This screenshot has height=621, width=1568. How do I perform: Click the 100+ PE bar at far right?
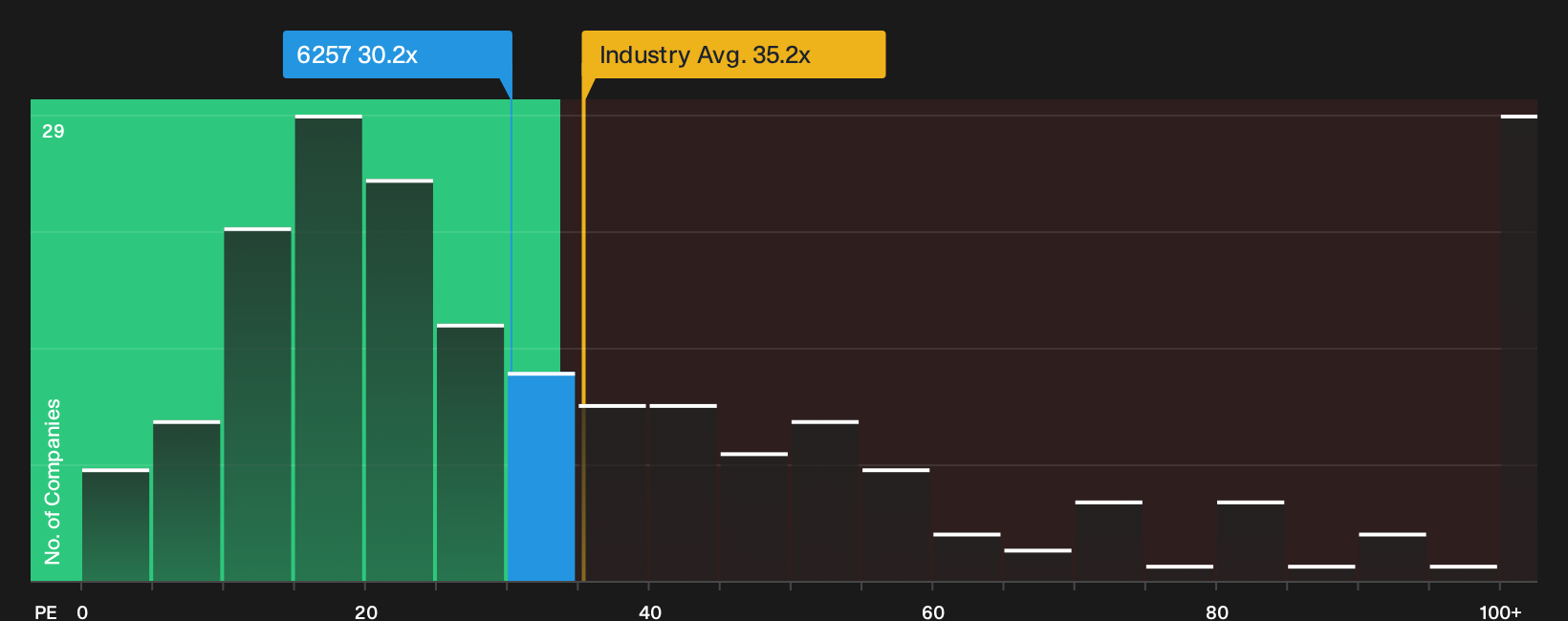1519,349
